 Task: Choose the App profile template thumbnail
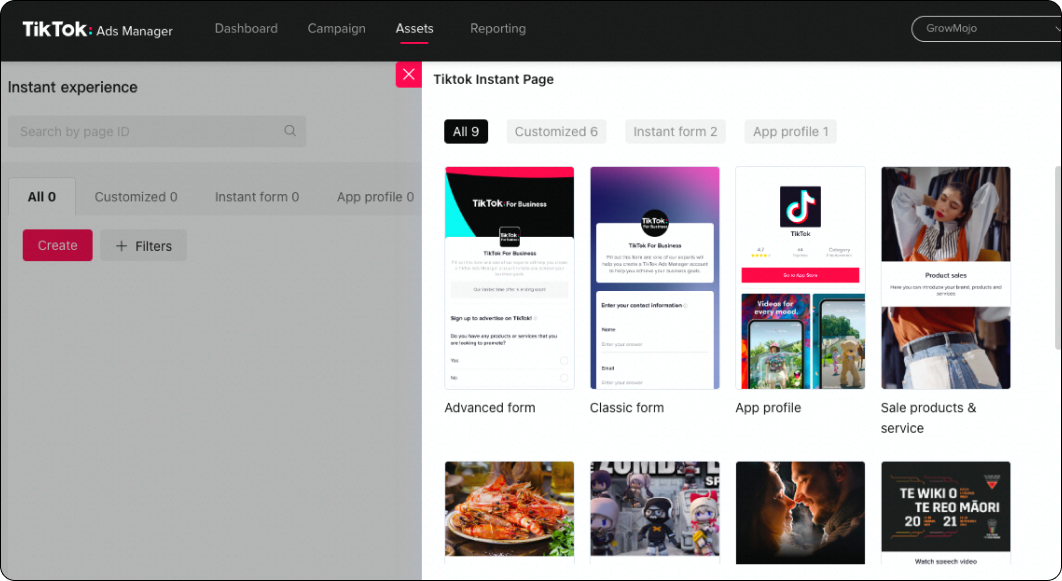tap(801, 278)
